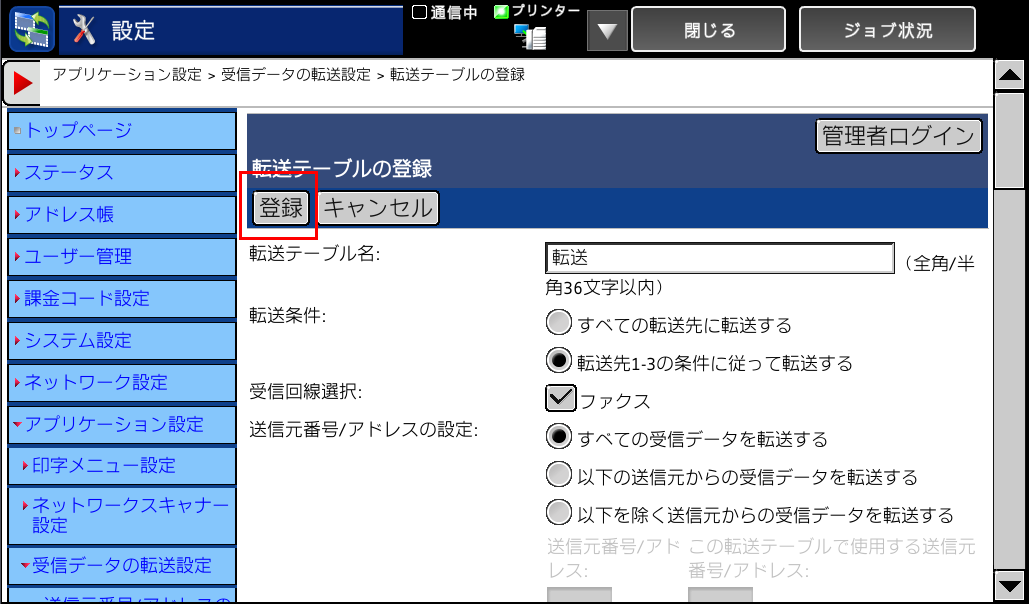
Task: Click the settings wrench and screwdriver icon
Action: click(86, 30)
